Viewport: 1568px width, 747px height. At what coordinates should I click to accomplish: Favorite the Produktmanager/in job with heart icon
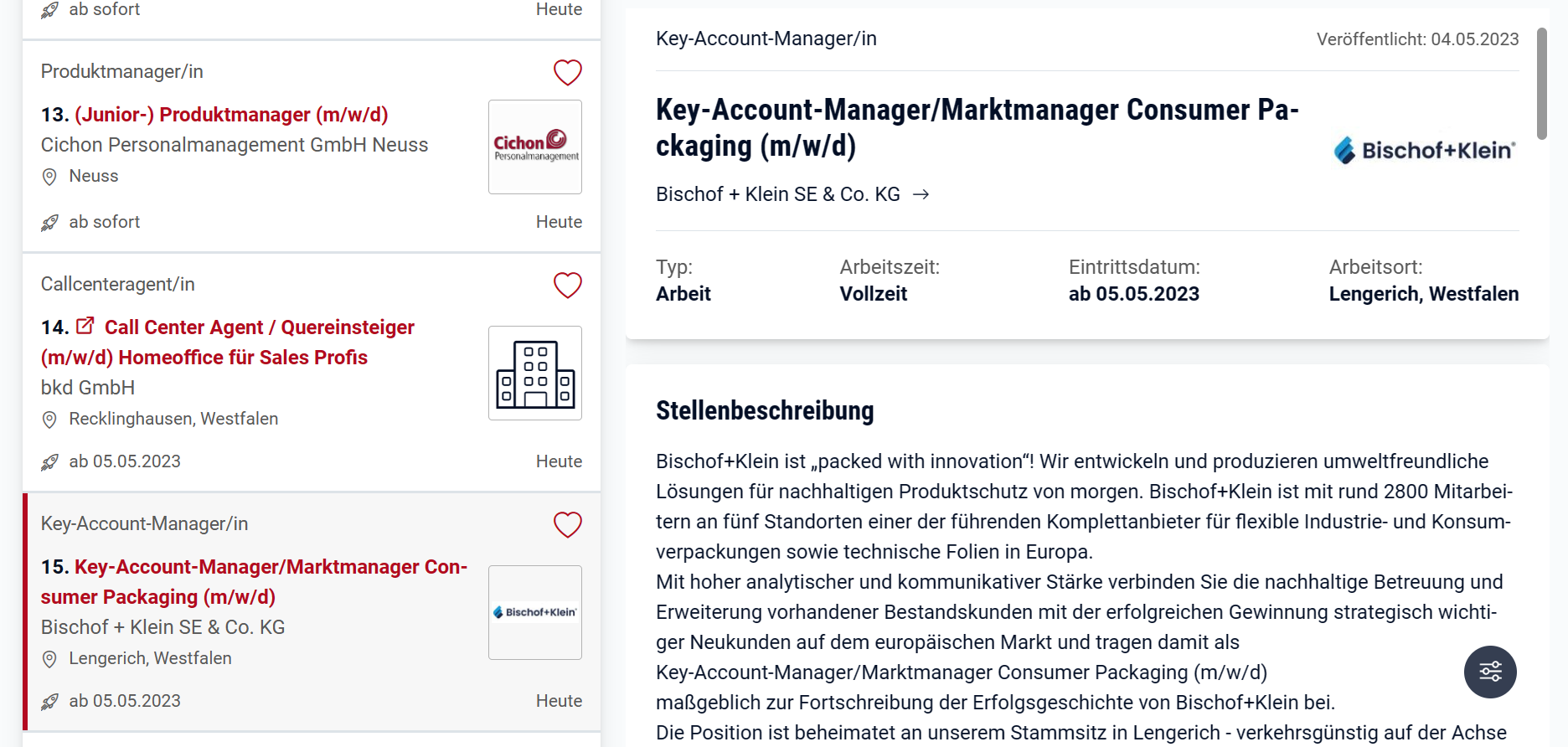click(567, 73)
